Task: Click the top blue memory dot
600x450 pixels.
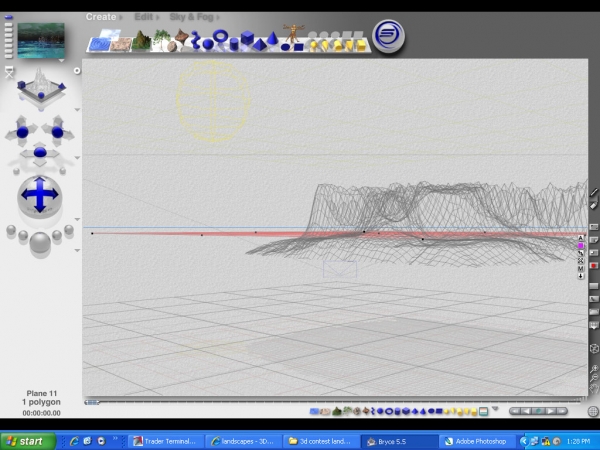Action: tap(8, 18)
